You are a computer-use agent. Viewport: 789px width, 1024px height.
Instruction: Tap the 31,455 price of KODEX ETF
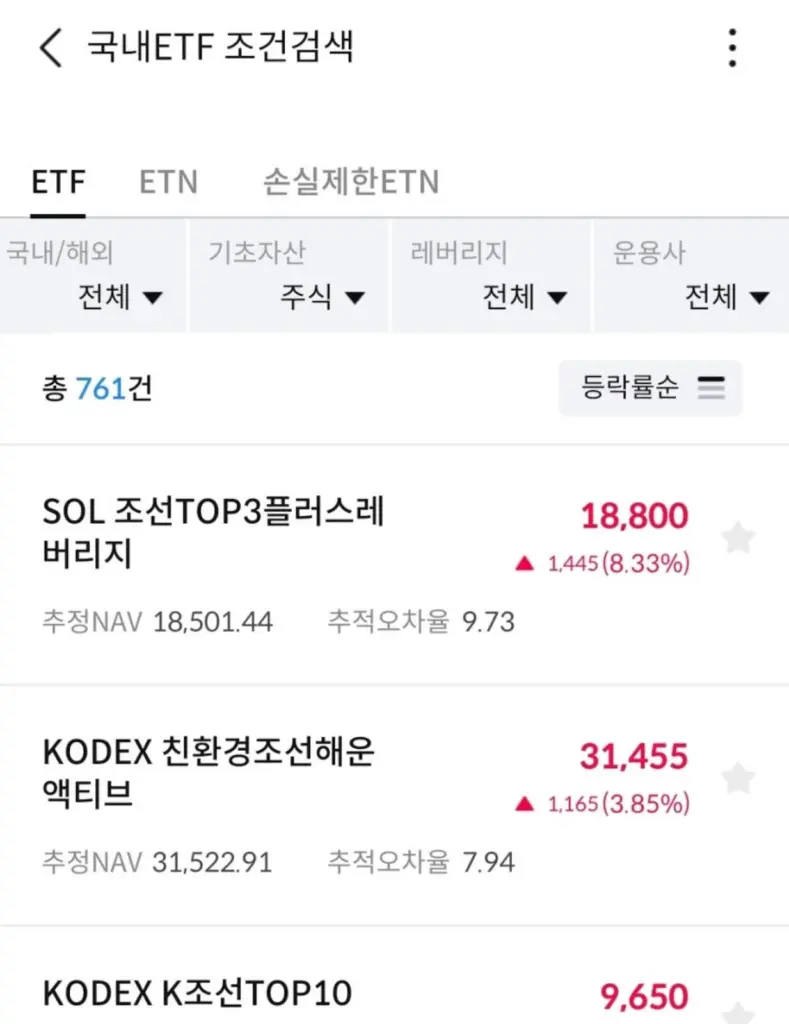point(634,756)
